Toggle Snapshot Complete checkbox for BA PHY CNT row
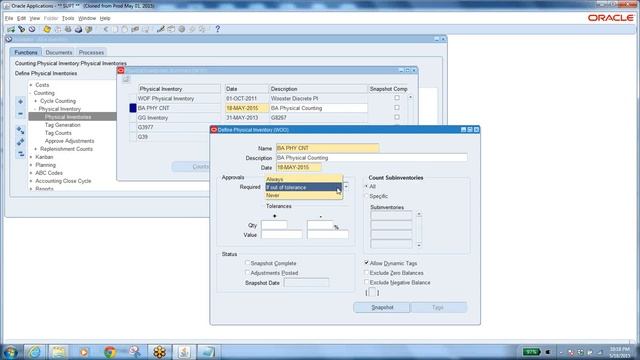 pyautogui.click(x=397, y=108)
